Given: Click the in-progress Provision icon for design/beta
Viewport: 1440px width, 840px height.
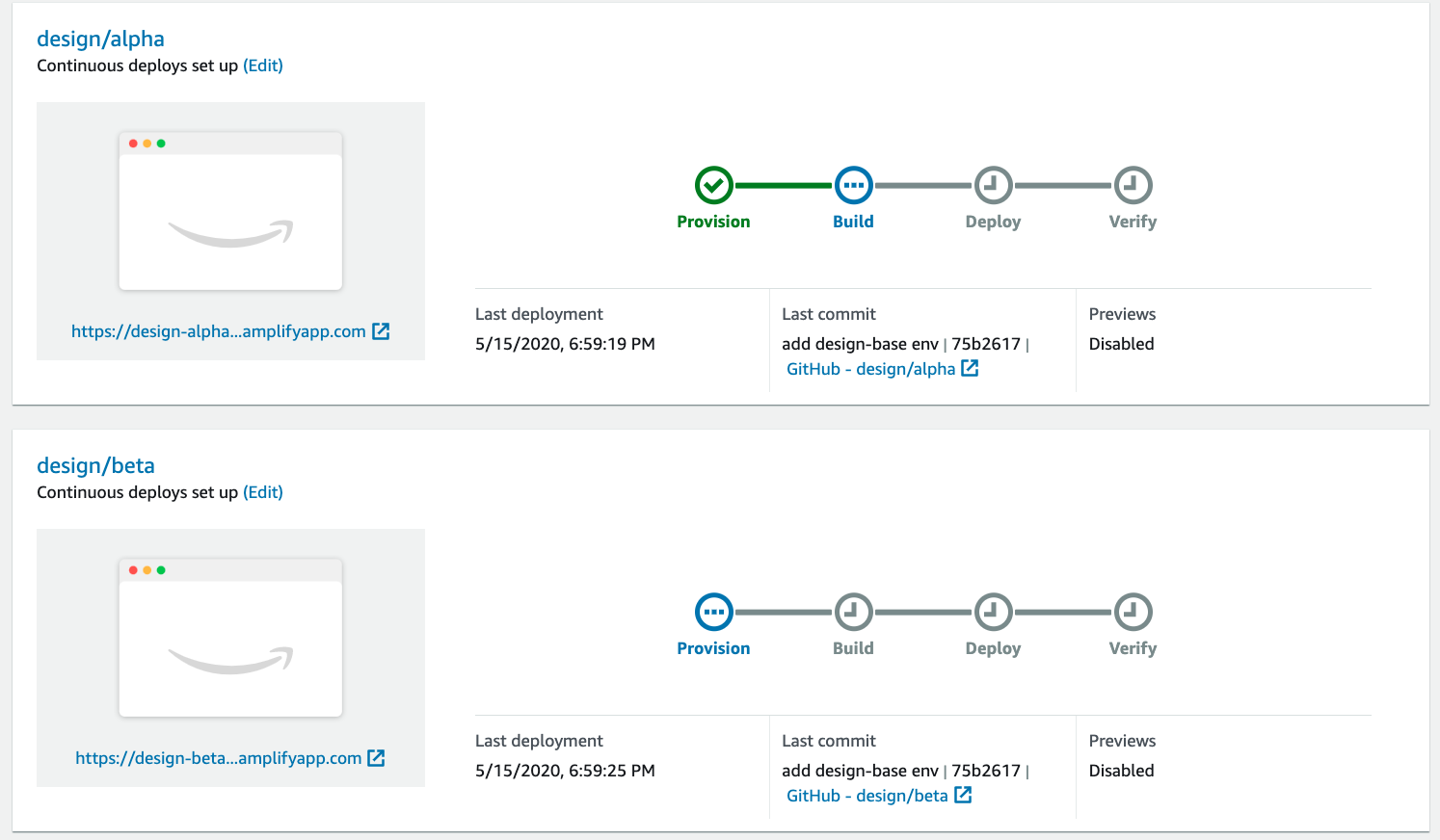Looking at the screenshot, I should [713, 612].
